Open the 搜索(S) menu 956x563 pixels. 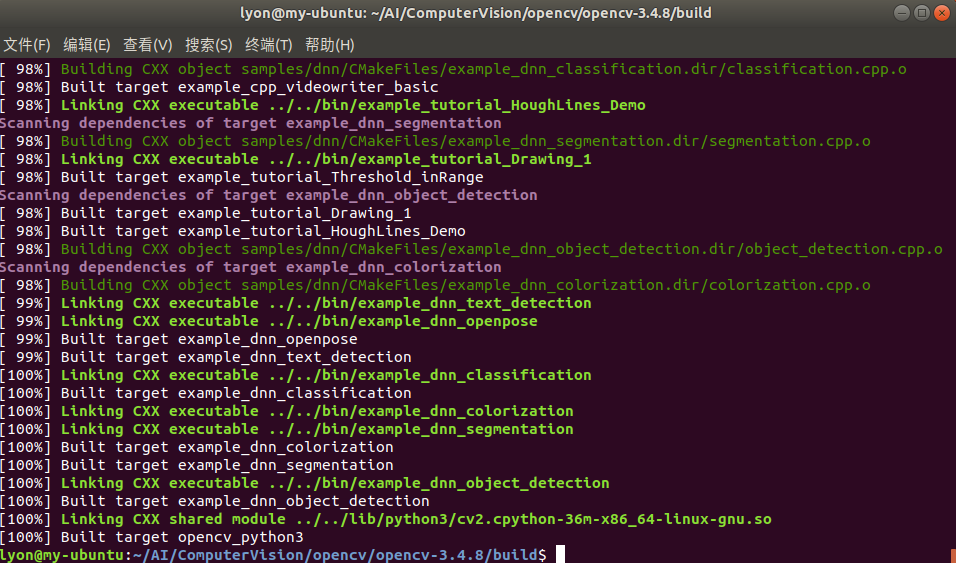[x=209, y=45]
